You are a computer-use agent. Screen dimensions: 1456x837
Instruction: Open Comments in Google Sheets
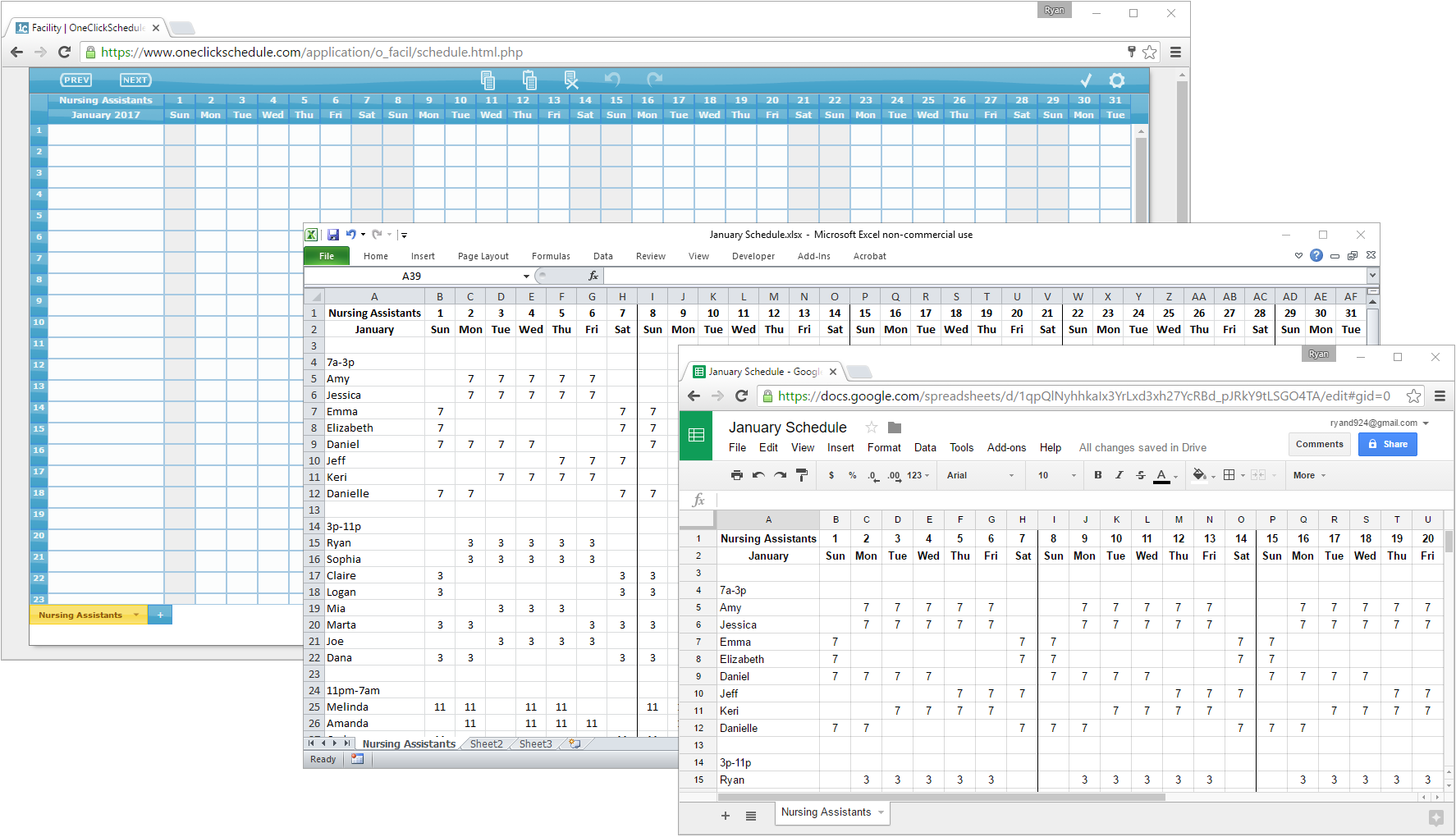tap(1320, 444)
